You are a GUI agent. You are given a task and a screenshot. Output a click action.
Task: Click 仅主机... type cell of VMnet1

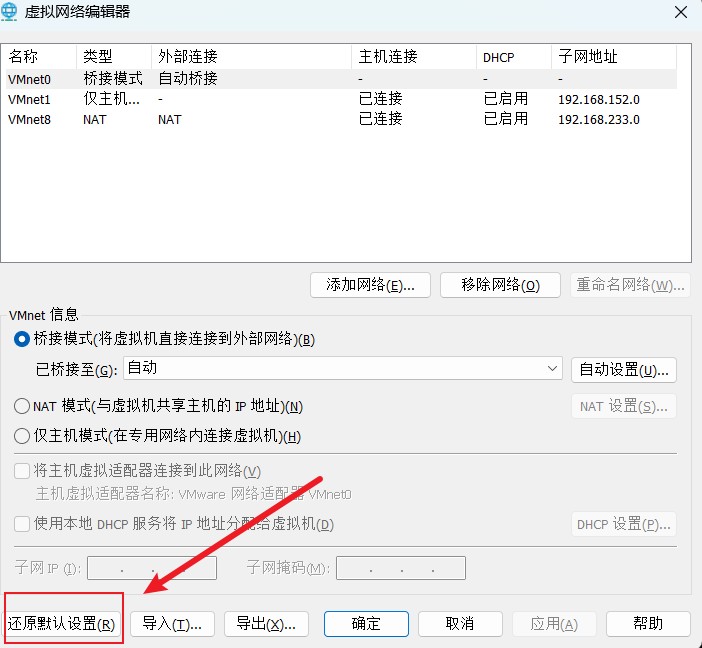[111, 99]
